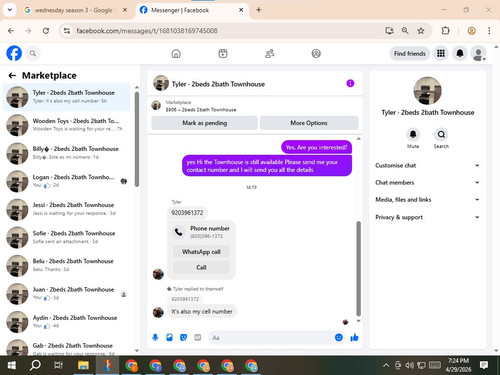
Task: Choose a GIF icon in composer
Action: [198, 338]
